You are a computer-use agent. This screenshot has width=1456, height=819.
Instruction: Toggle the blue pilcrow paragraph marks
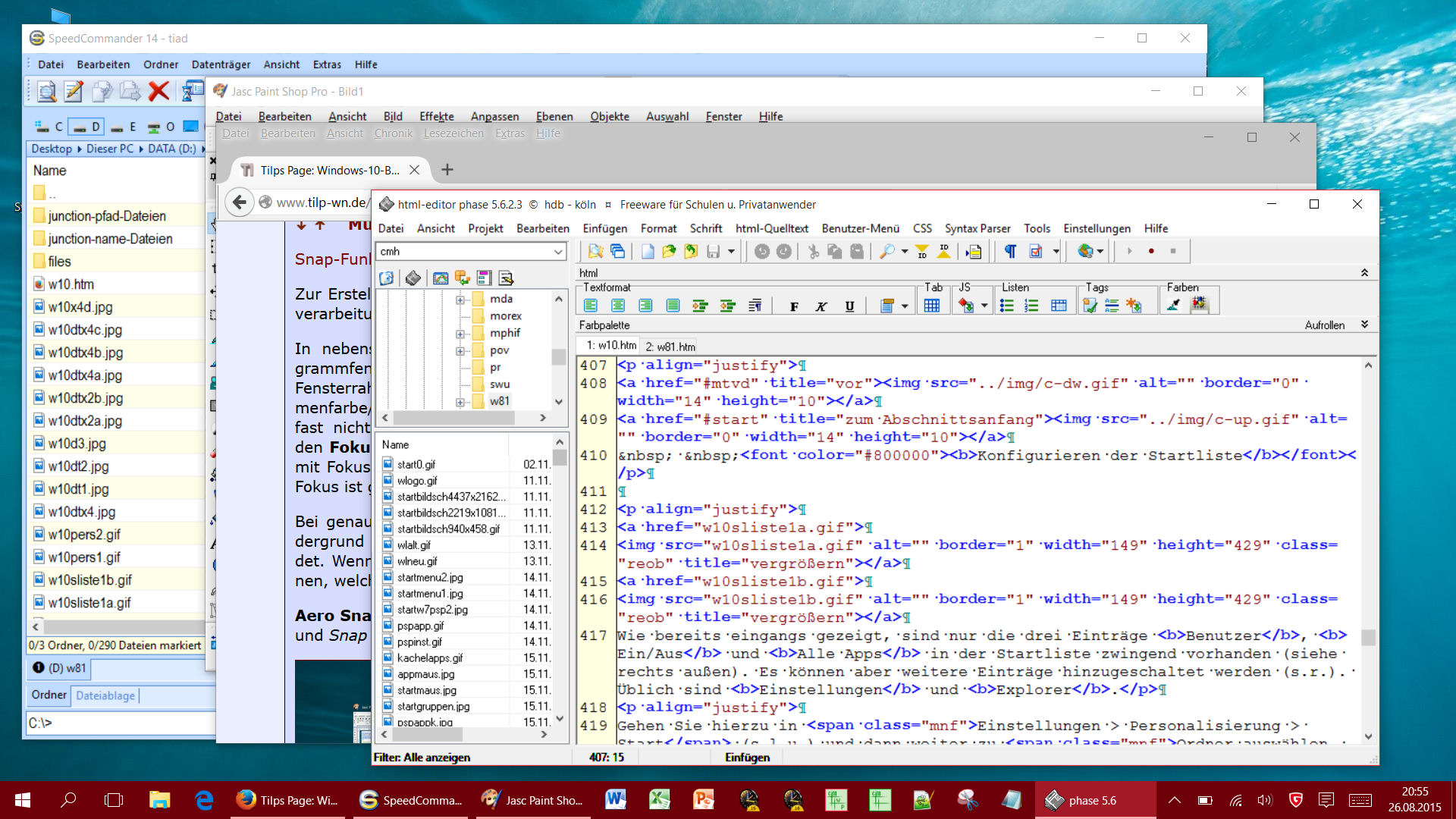click(1010, 252)
